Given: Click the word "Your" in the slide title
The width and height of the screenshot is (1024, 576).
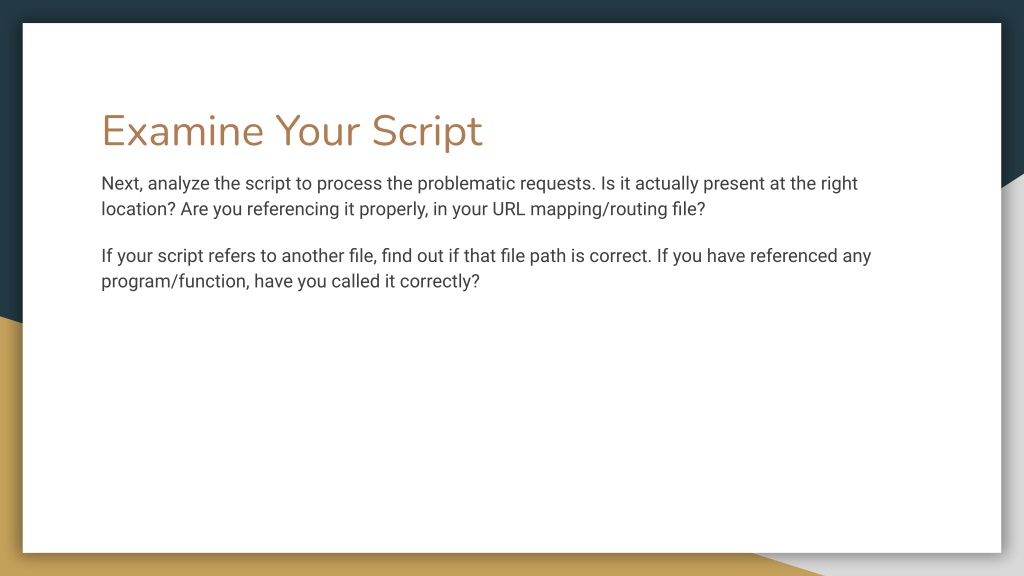Looking at the screenshot, I should tap(317, 131).
